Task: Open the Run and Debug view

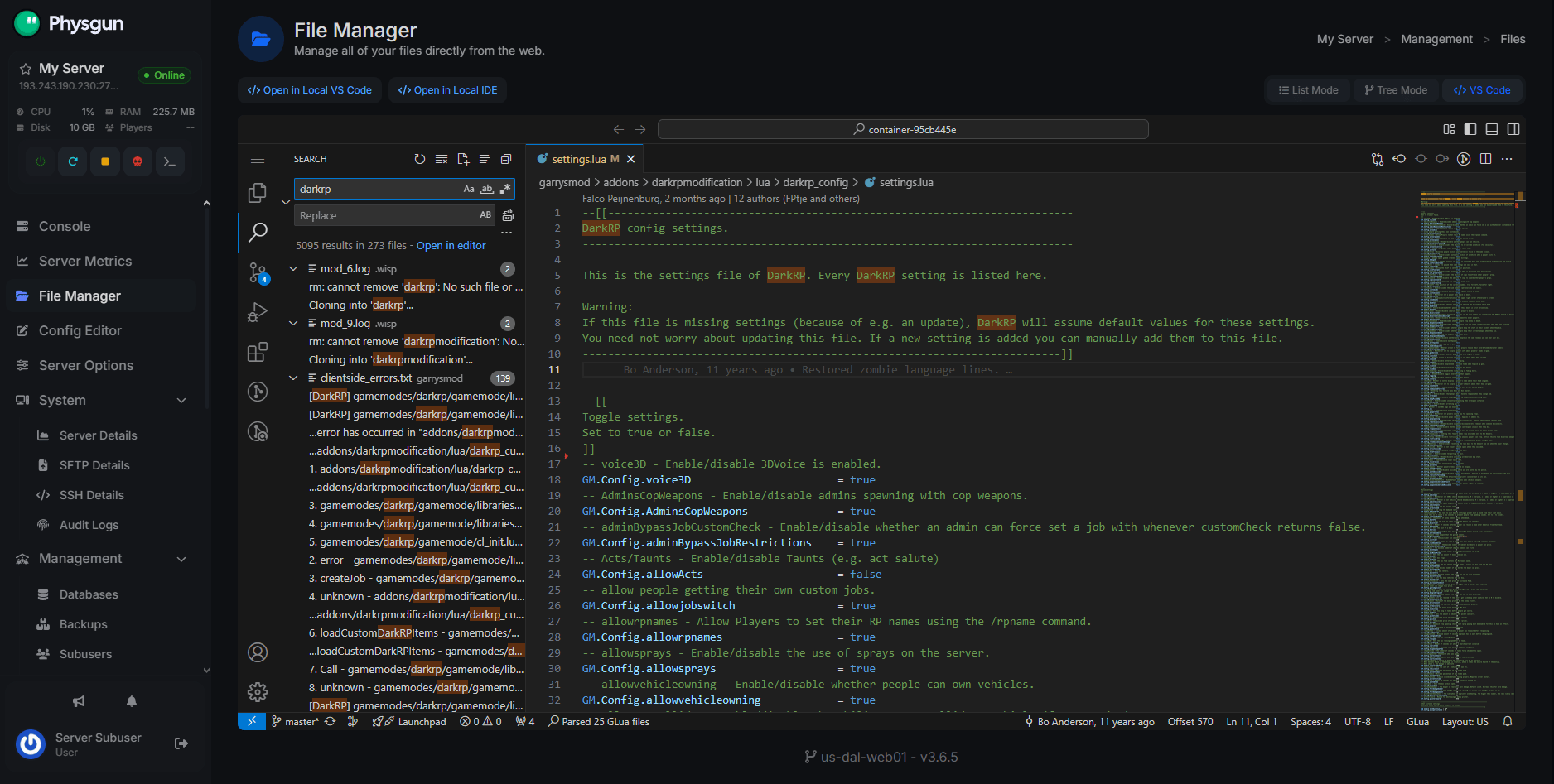Action: click(258, 312)
